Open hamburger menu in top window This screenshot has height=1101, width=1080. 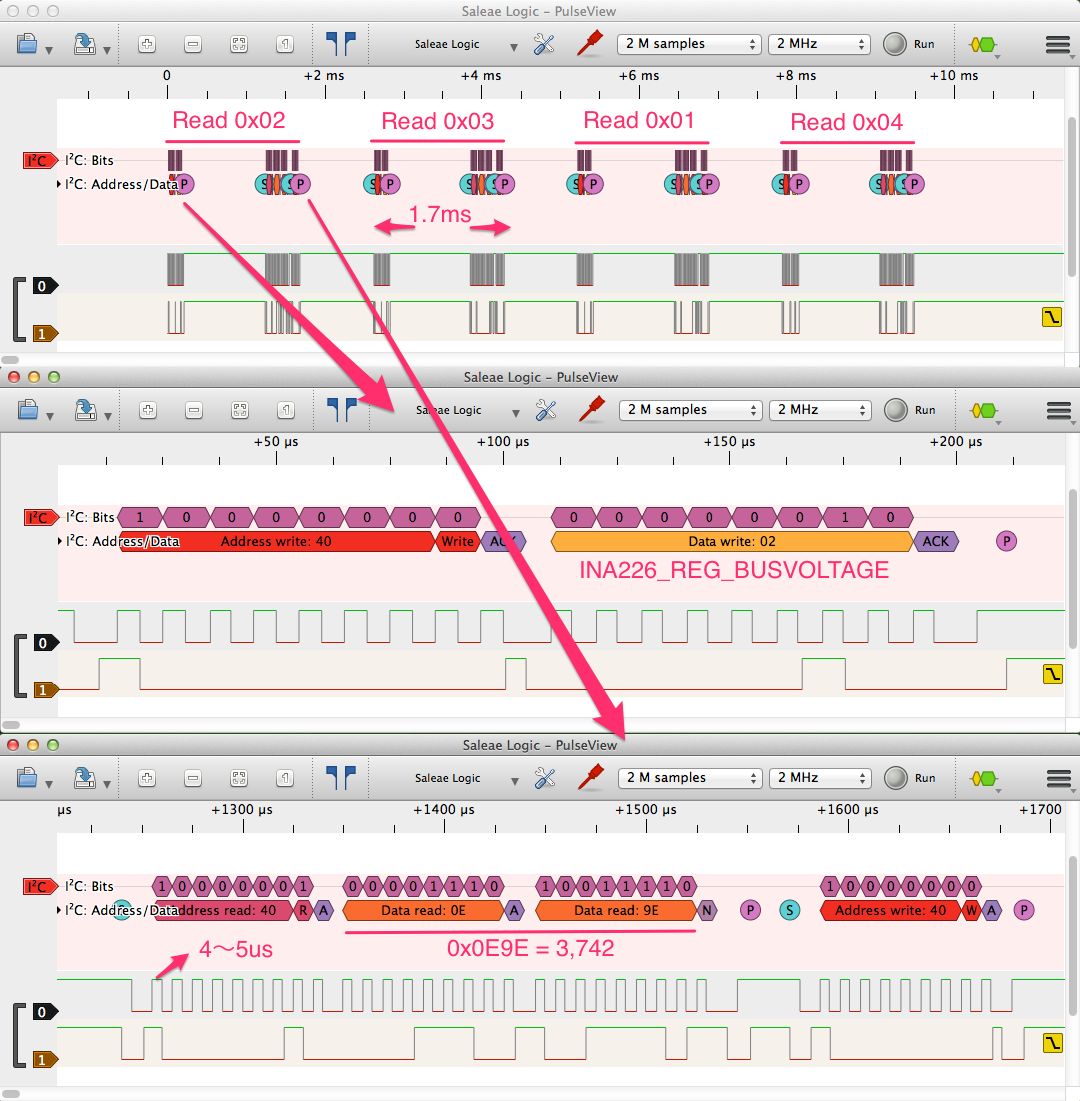[1058, 44]
